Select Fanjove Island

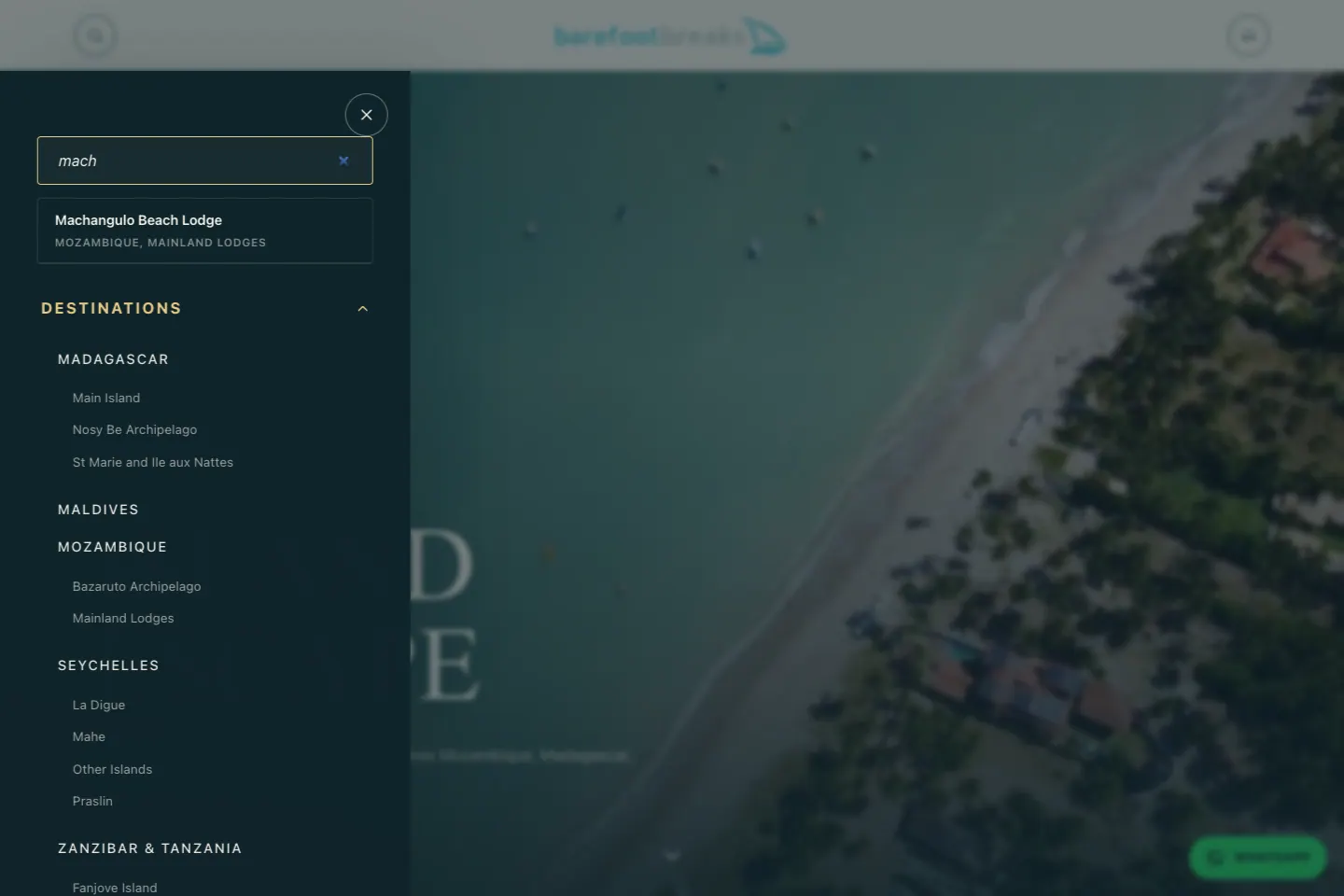point(115,888)
